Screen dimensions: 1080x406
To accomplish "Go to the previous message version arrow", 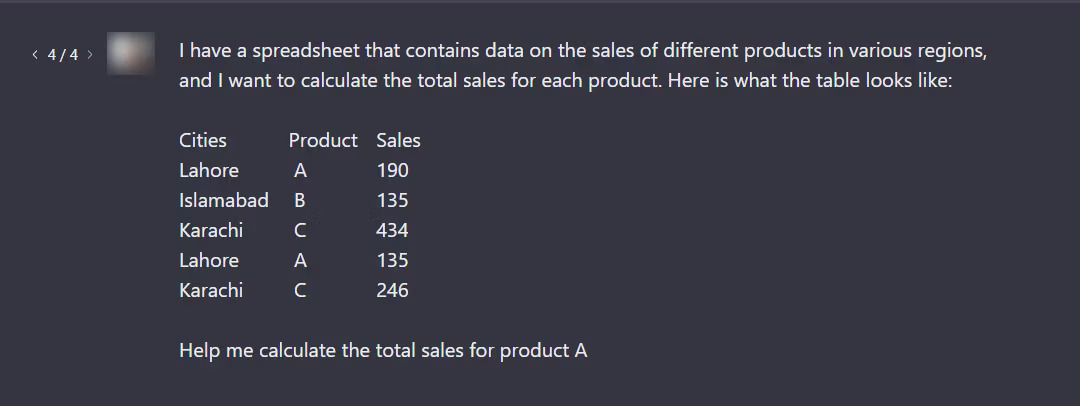I will tap(34, 54).
